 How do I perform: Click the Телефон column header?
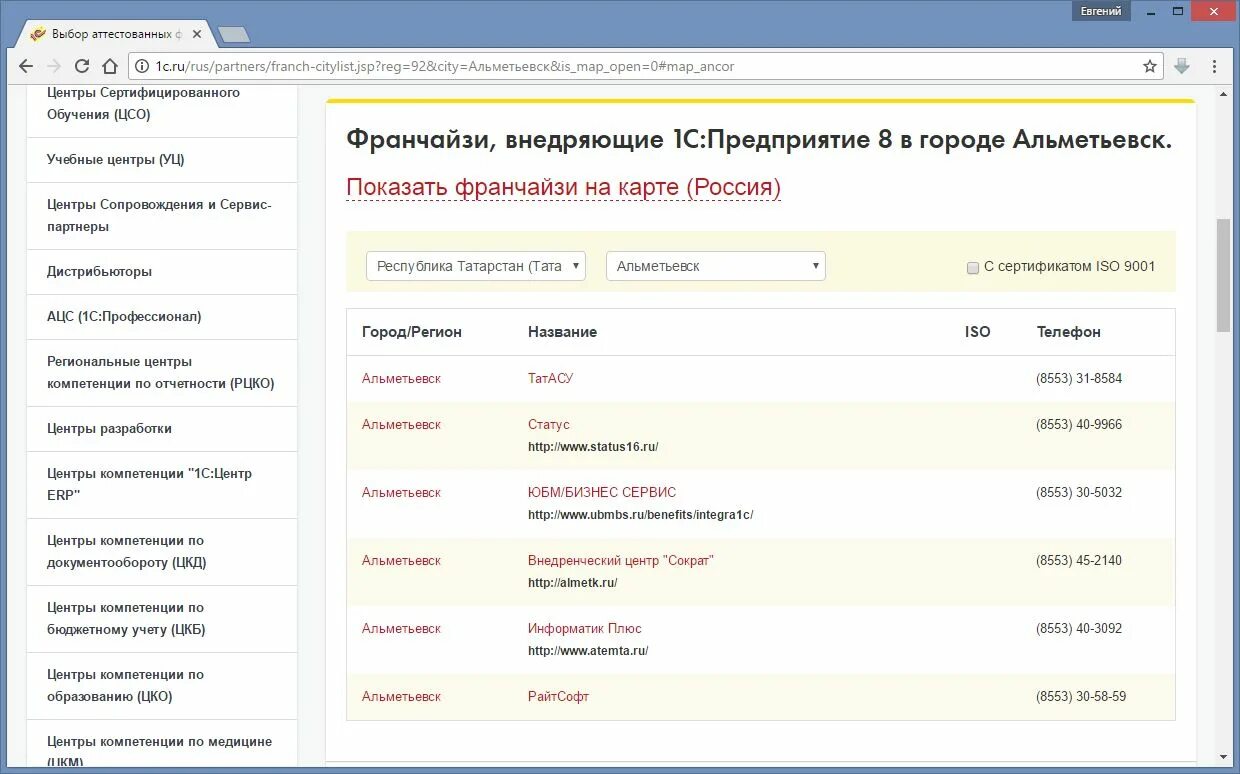click(x=1068, y=332)
